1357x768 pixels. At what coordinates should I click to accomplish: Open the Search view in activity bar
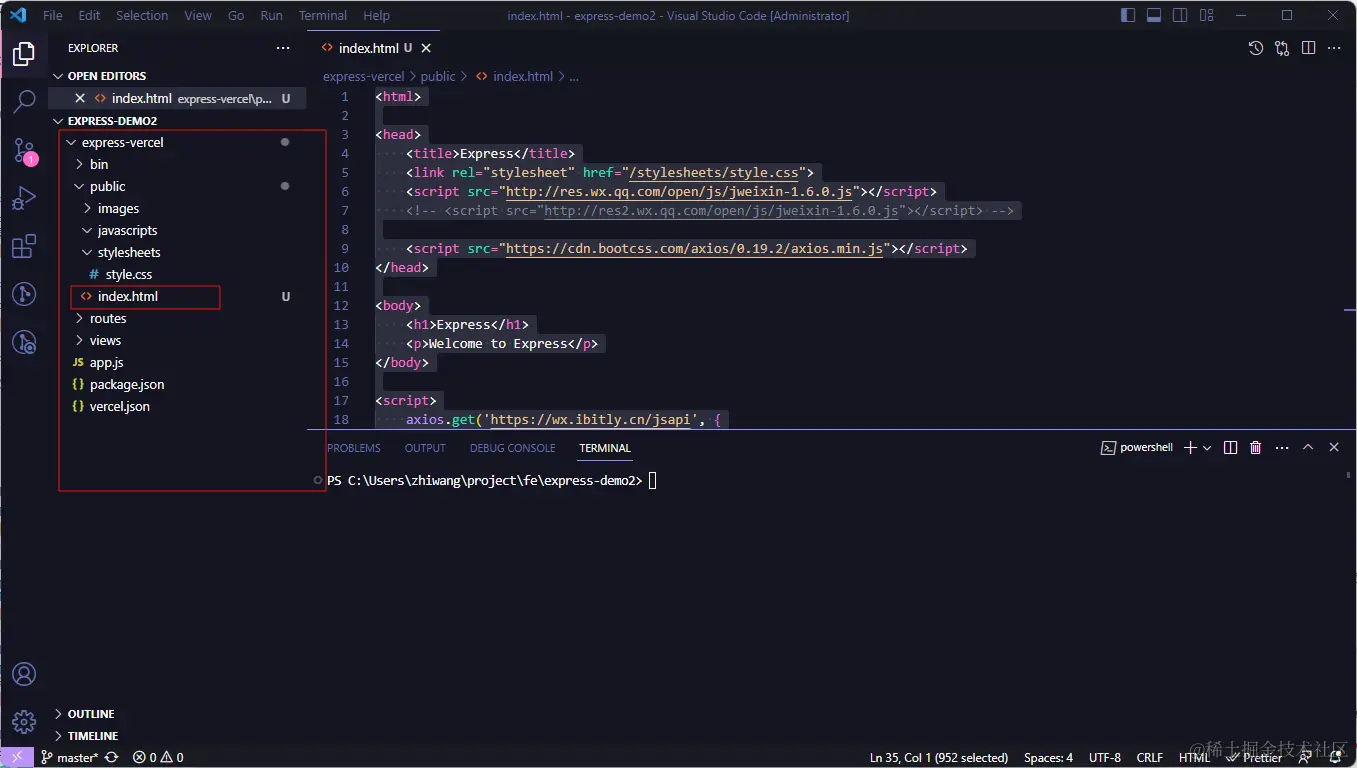[x=24, y=101]
